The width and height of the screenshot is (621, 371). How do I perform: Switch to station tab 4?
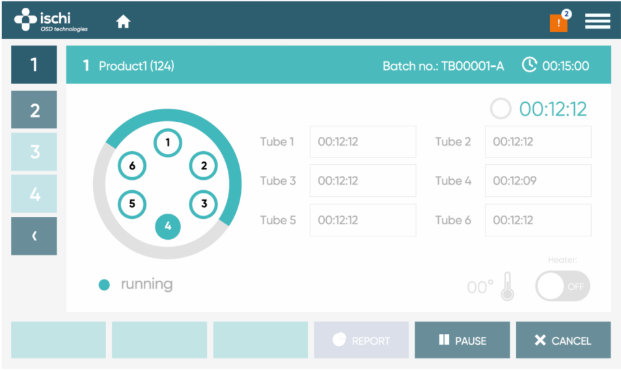pyautogui.click(x=34, y=194)
